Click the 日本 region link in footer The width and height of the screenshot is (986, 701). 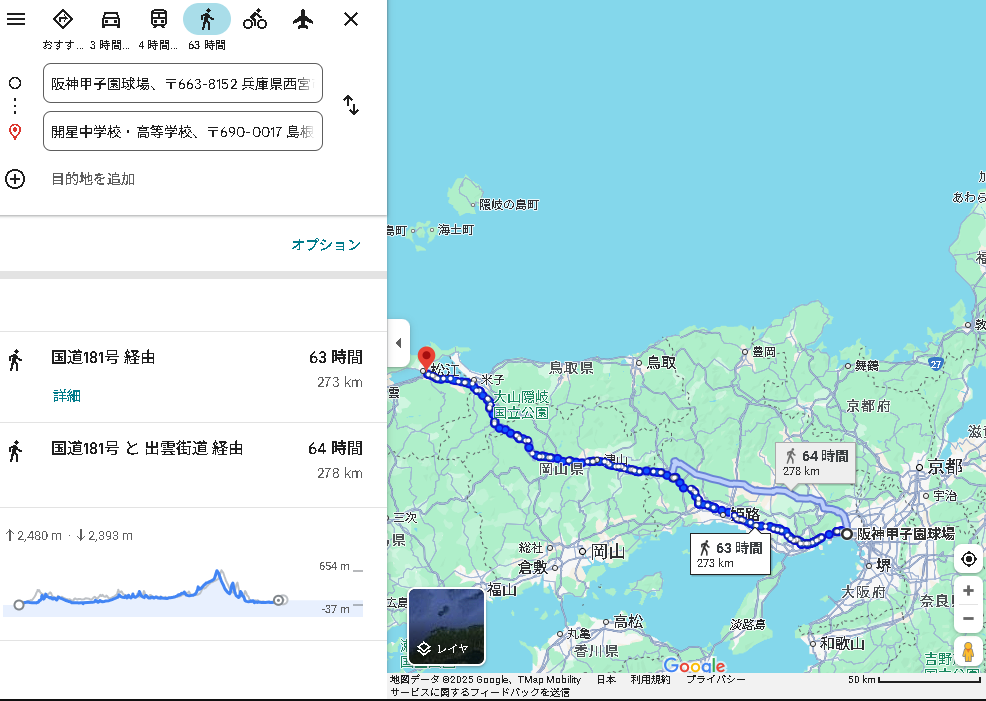coord(606,679)
